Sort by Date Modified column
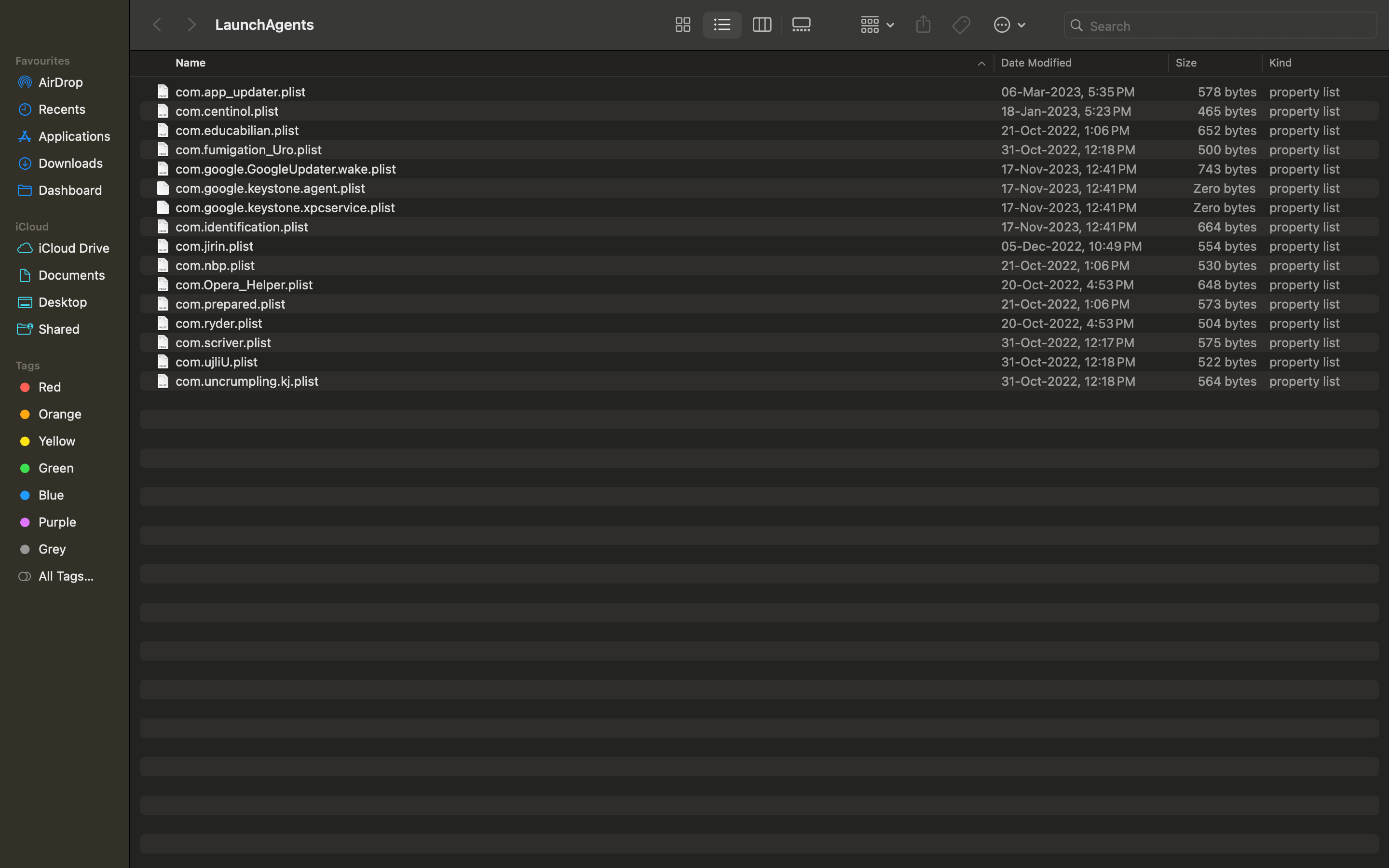1389x868 pixels. [x=1036, y=63]
